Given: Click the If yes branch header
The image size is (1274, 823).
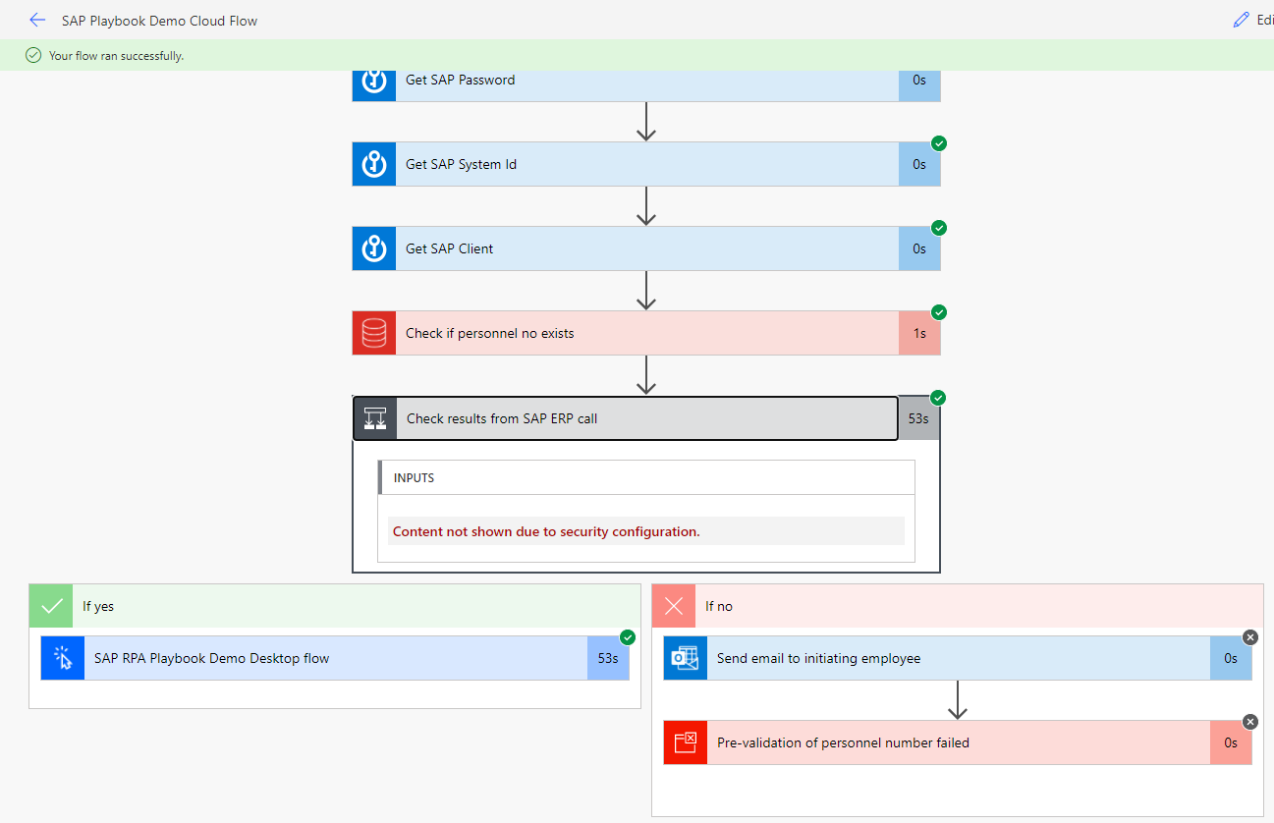Looking at the screenshot, I should tap(335, 606).
